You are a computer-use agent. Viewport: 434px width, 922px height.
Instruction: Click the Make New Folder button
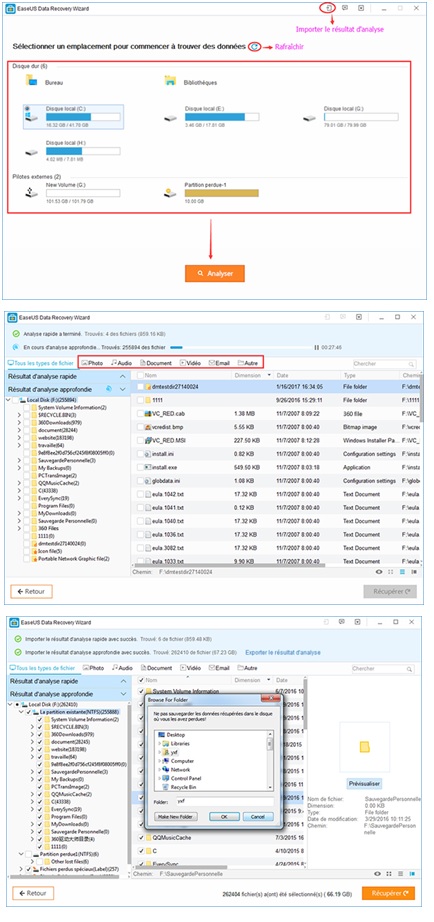(176, 816)
